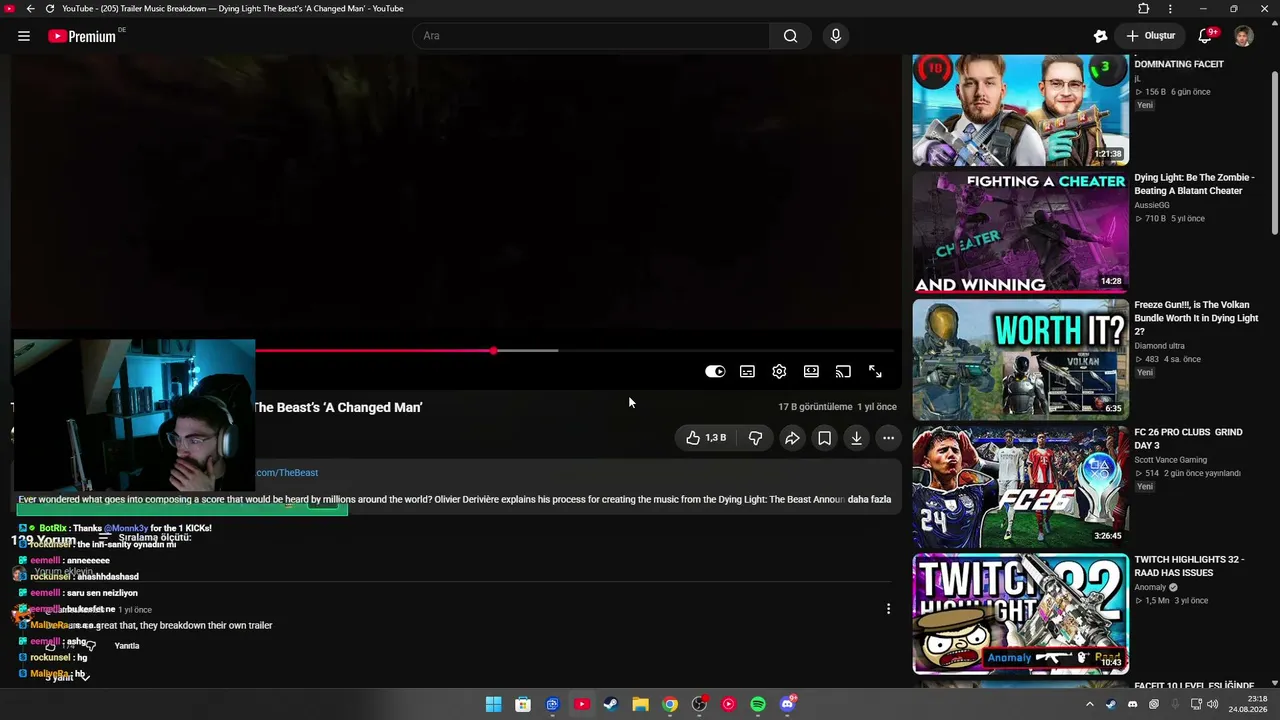
Task: Enter fullscreen video mode
Action: pos(875,372)
